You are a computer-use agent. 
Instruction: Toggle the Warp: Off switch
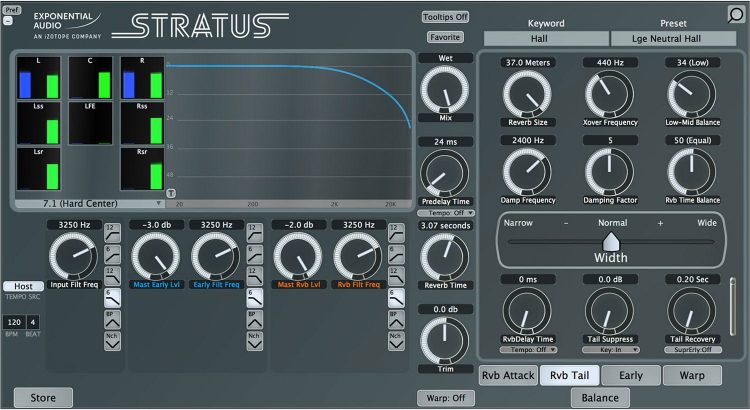pyautogui.click(x=446, y=398)
